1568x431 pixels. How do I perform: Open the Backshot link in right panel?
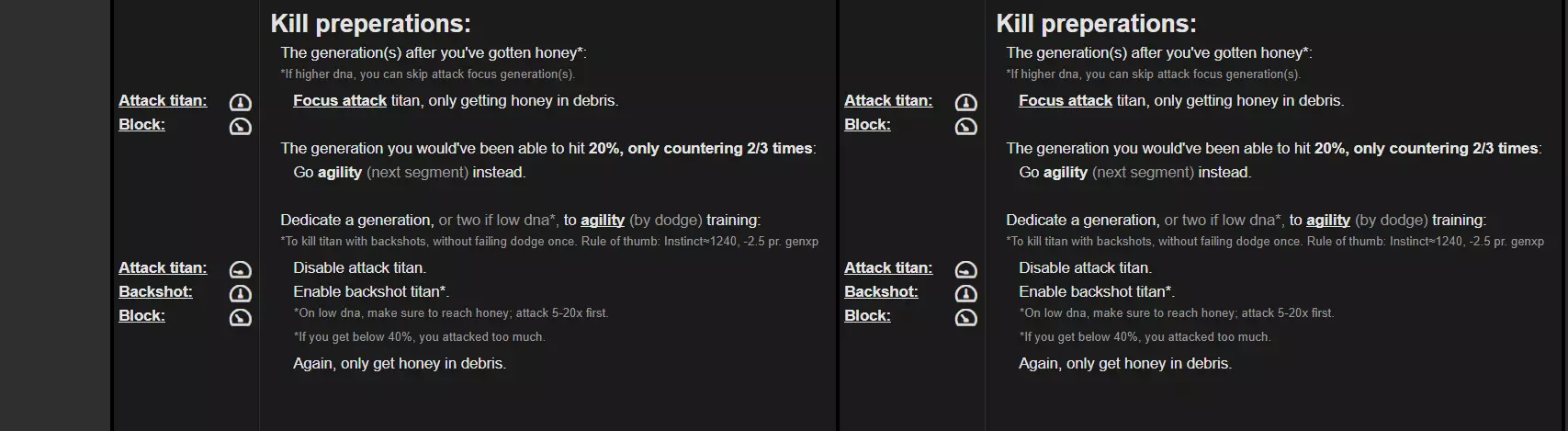coord(881,291)
